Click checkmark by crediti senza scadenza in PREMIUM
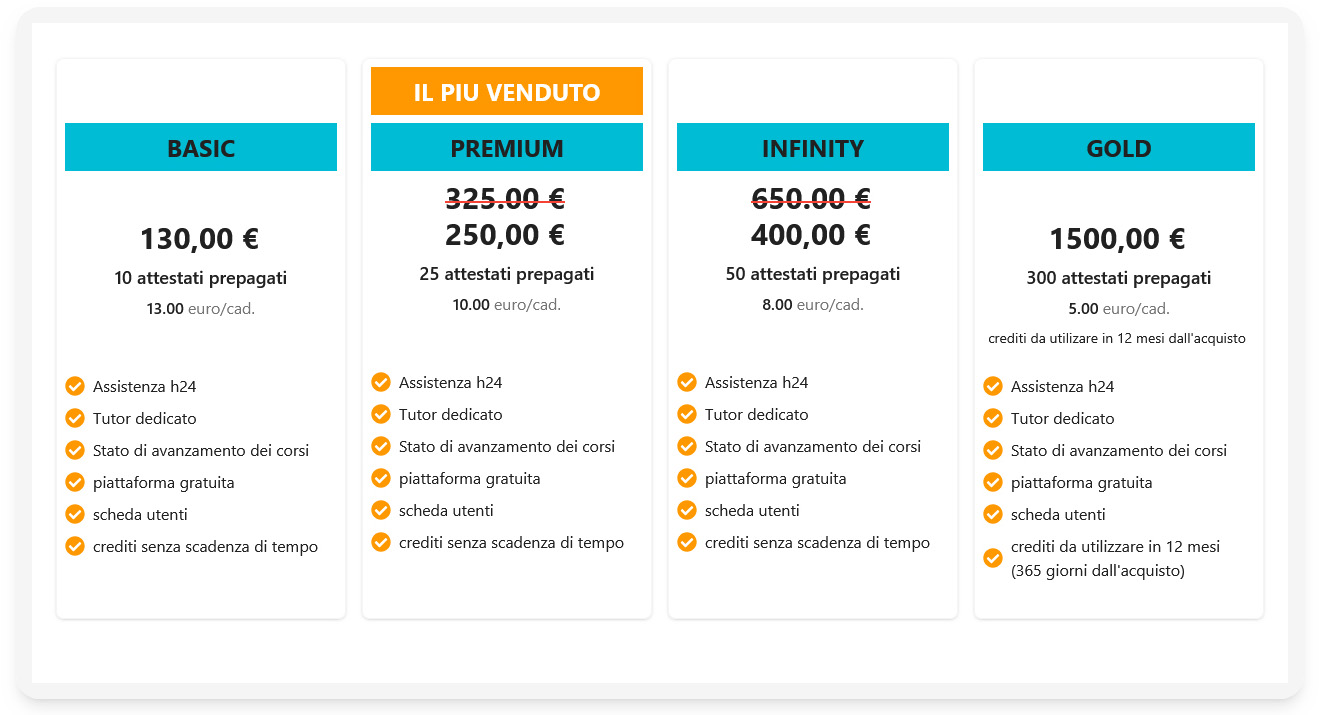Image resolution: width=1320 pixels, height=715 pixels. pos(381,542)
